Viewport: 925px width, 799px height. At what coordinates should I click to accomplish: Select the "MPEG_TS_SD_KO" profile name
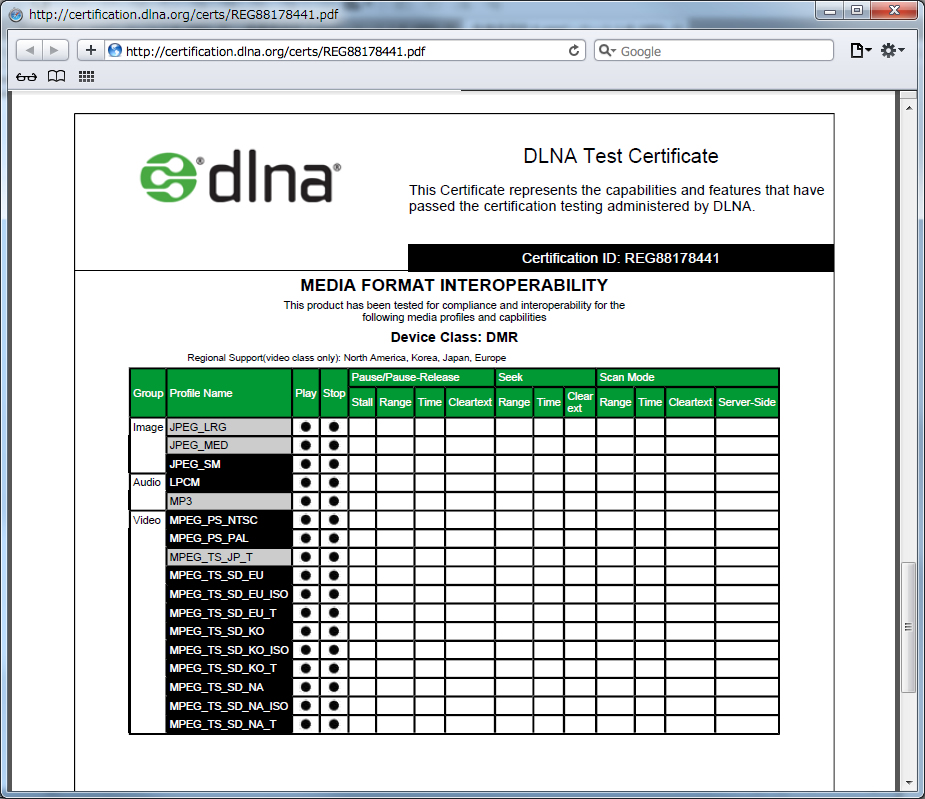pyautogui.click(x=229, y=631)
